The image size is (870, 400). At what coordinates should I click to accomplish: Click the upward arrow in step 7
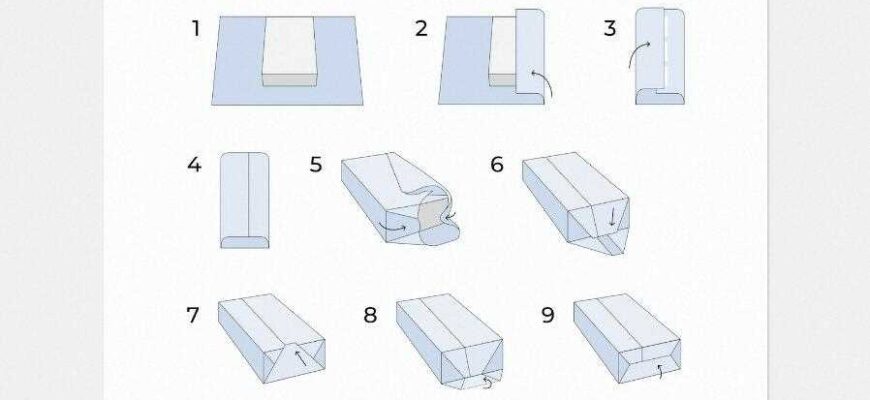[x=300, y=357]
